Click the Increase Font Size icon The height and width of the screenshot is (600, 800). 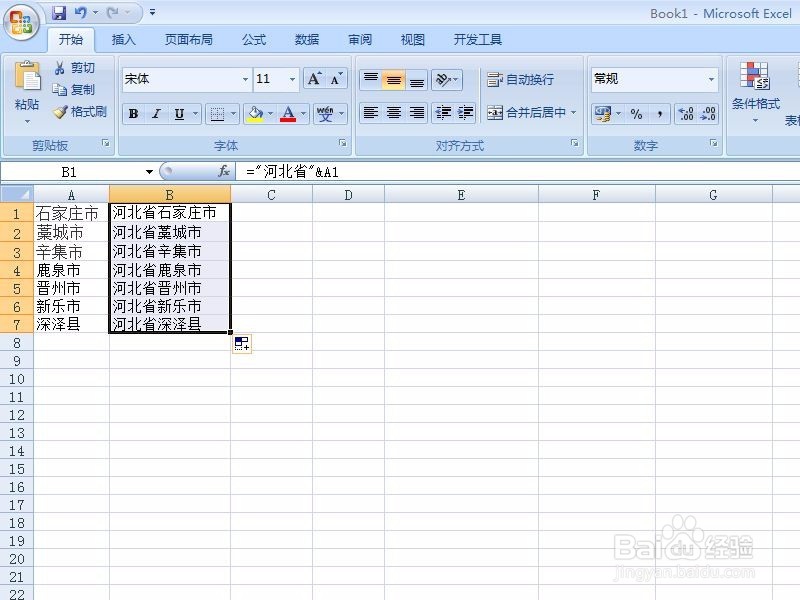pyautogui.click(x=313, y=78)
